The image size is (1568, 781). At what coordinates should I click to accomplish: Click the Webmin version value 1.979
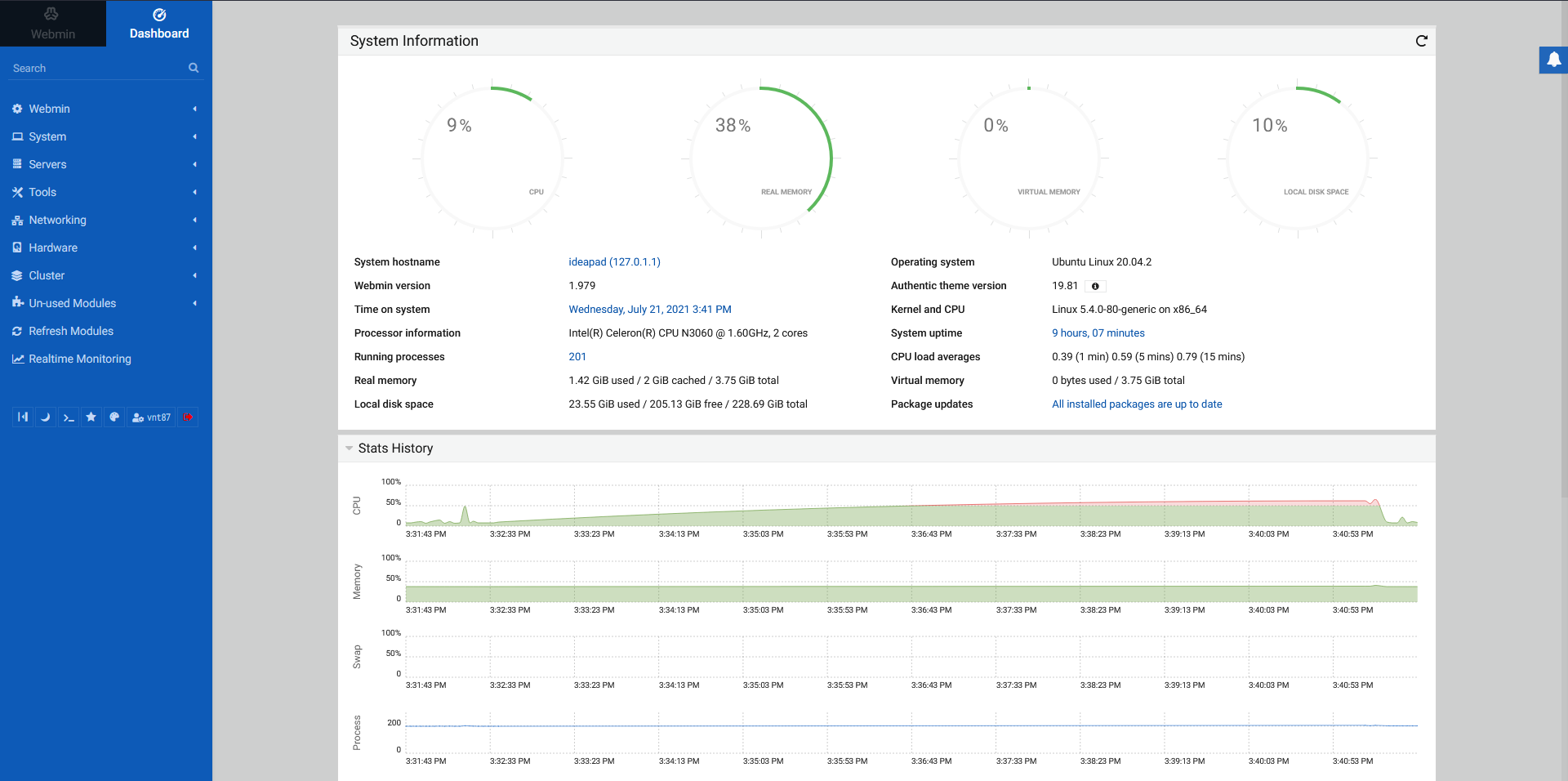click(x=582, y=286)
